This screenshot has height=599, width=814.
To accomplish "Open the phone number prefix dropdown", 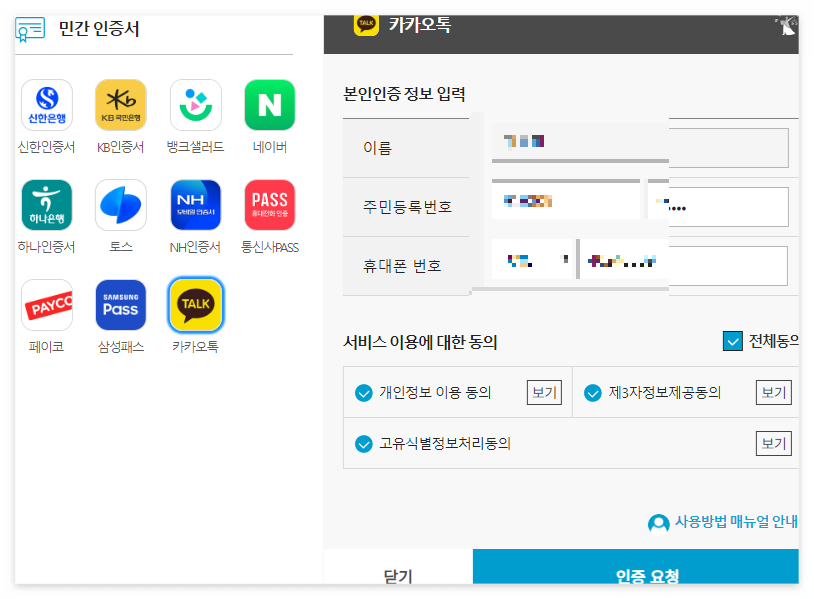I will click(x=532, y=260).
